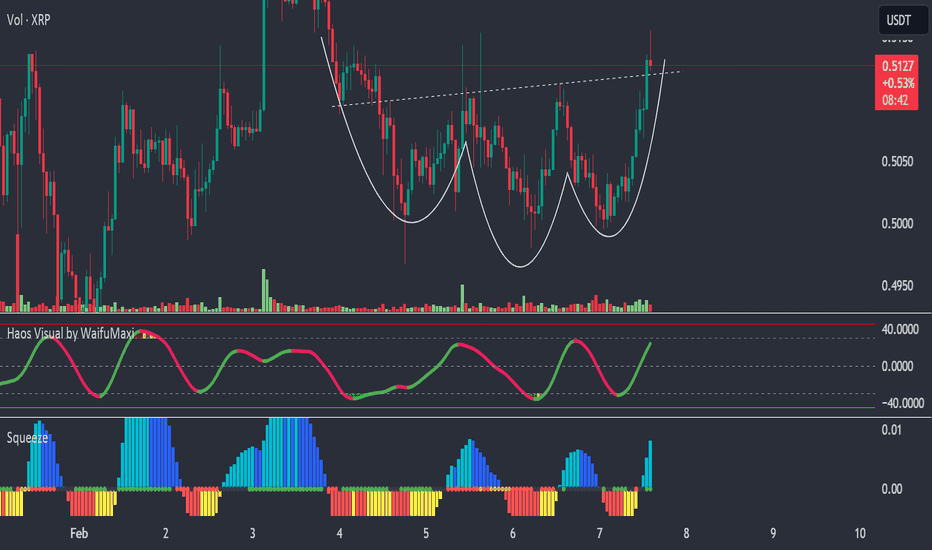
Task: Click the 0.01 Squeeze scale value
Action: pyautogui.click(x=892, y=430)
